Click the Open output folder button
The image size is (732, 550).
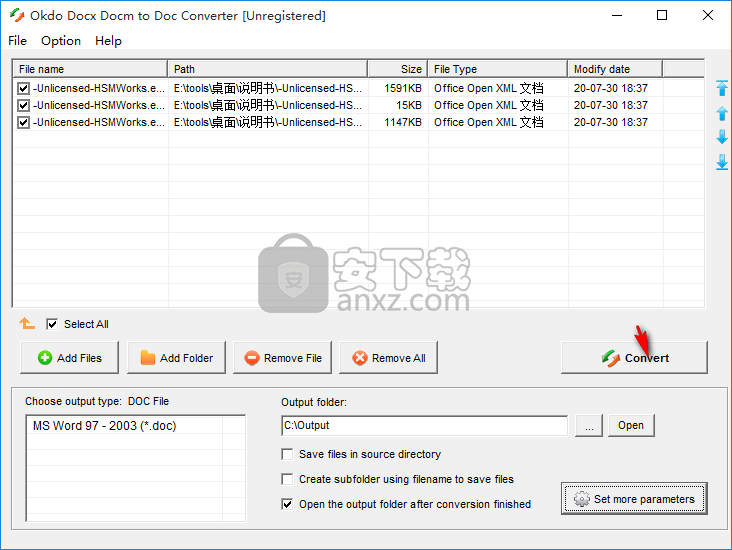click(x=631, y=425)
